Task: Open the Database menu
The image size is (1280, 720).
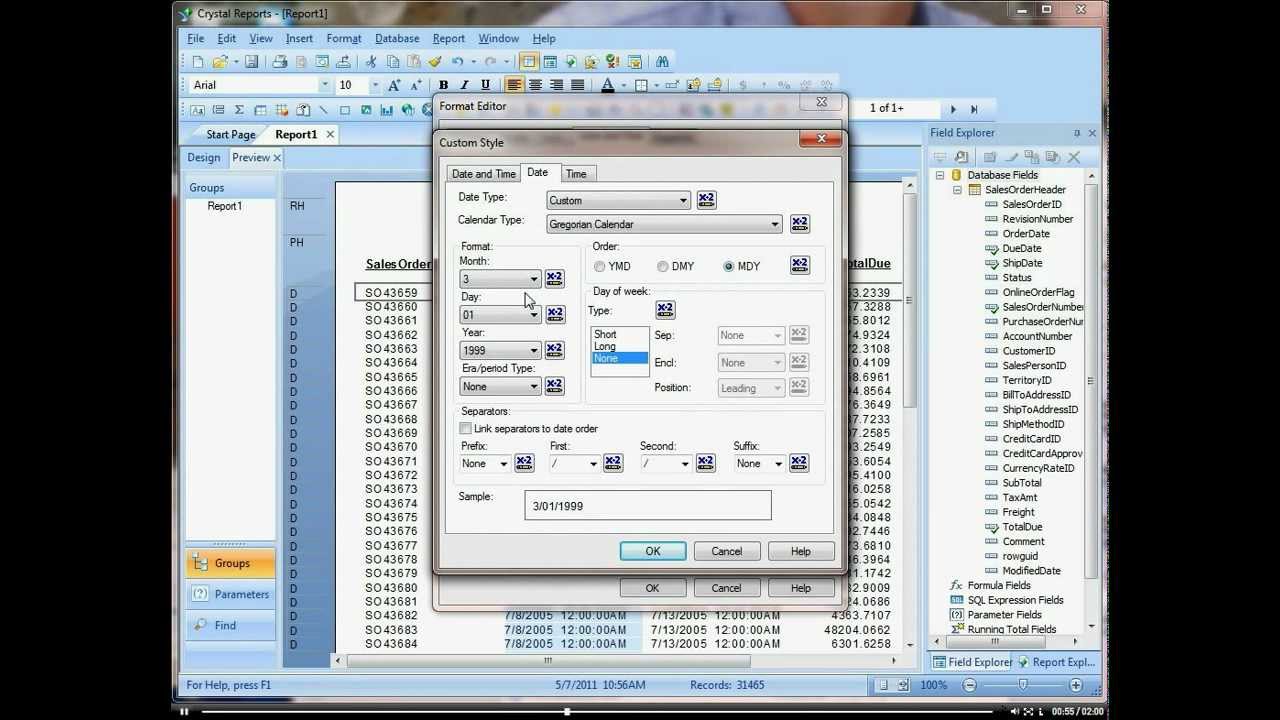Action: pyautogui.click(x=397, y=39)
